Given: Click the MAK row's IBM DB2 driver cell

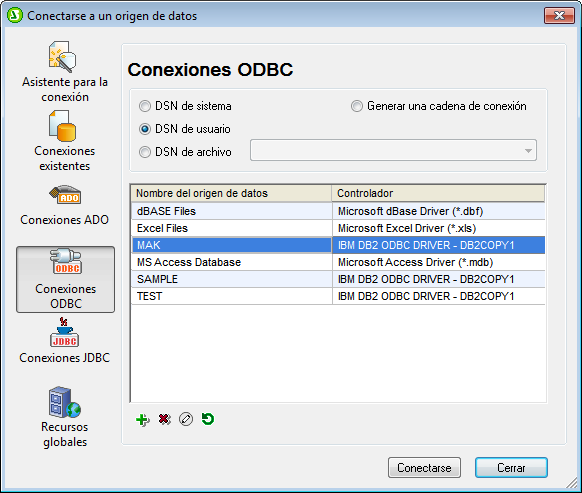Looking at the screenshot, I should click(438, 245).
